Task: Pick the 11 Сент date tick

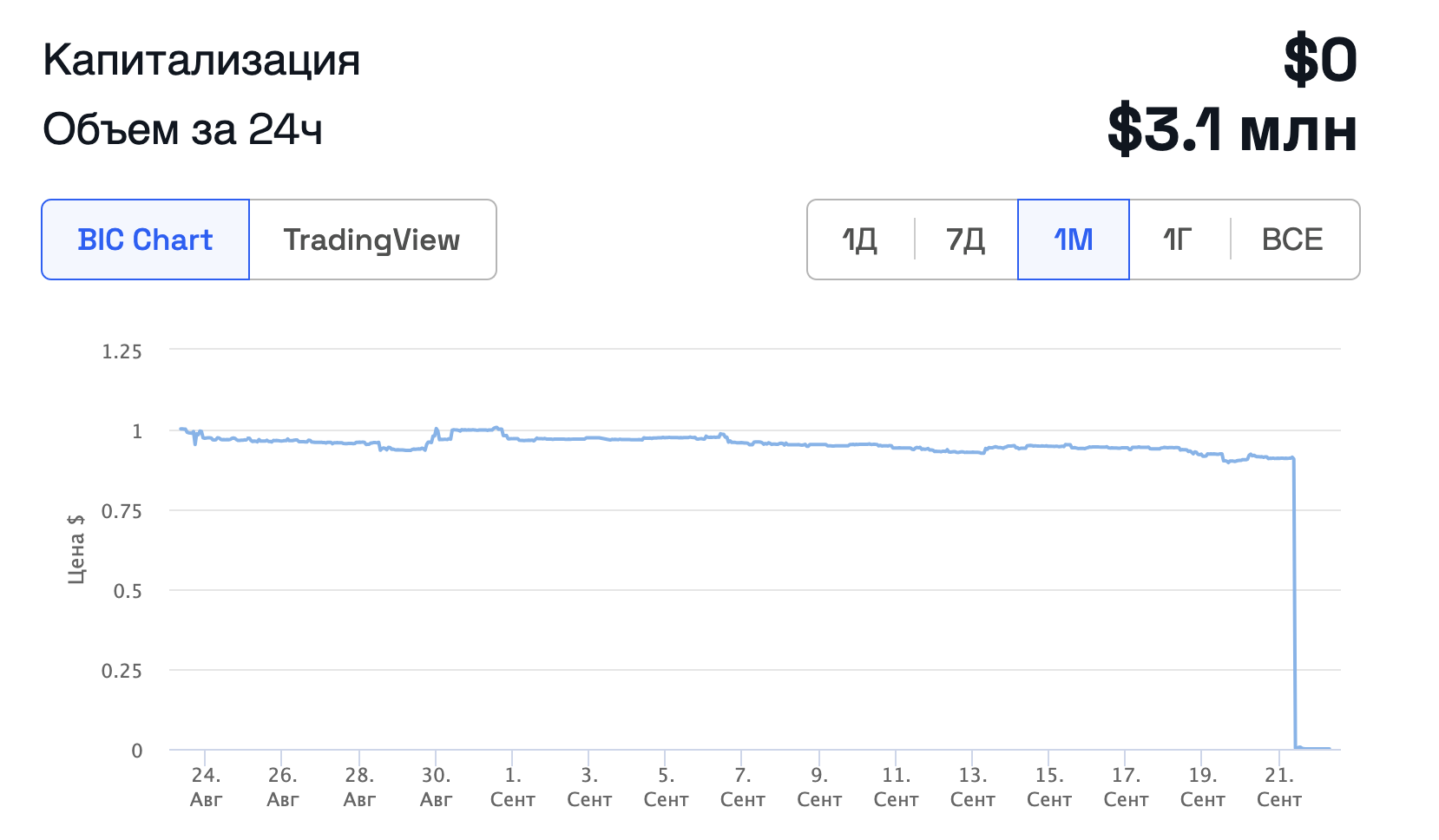Action: point(896,786)
